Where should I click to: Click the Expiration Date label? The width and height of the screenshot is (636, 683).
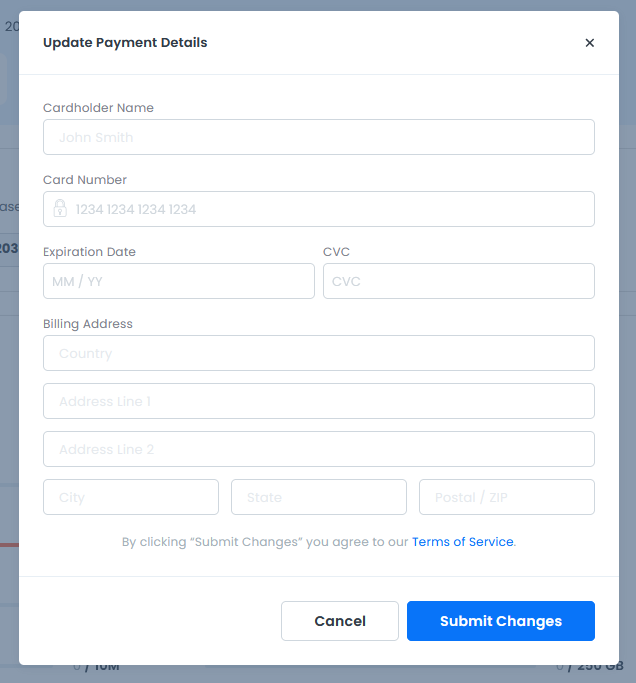[x=89, y=252]
